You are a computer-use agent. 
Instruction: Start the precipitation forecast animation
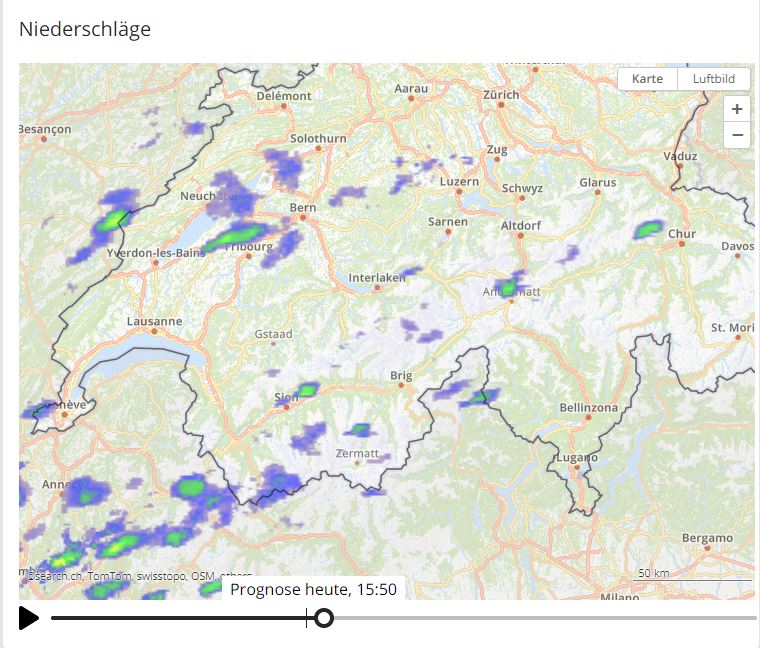pos(29,618)
